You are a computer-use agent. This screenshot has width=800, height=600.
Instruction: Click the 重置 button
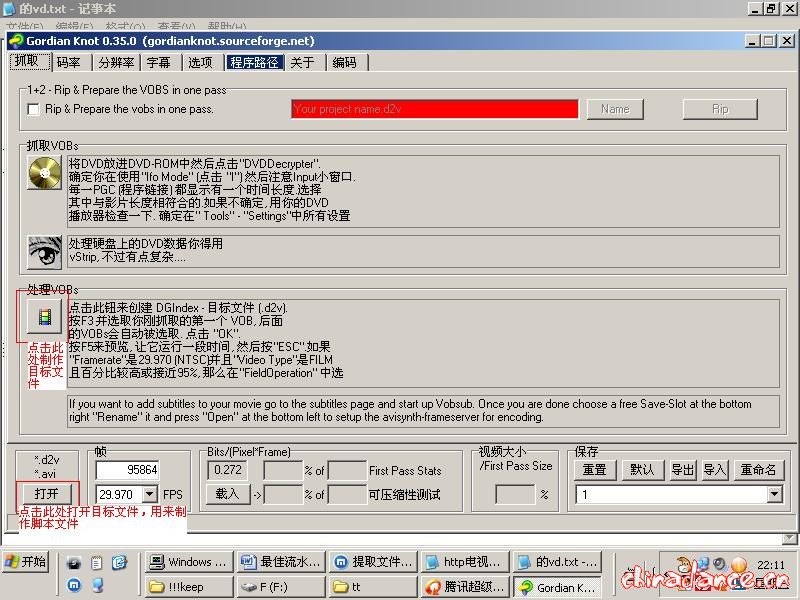tap(594, 469)
